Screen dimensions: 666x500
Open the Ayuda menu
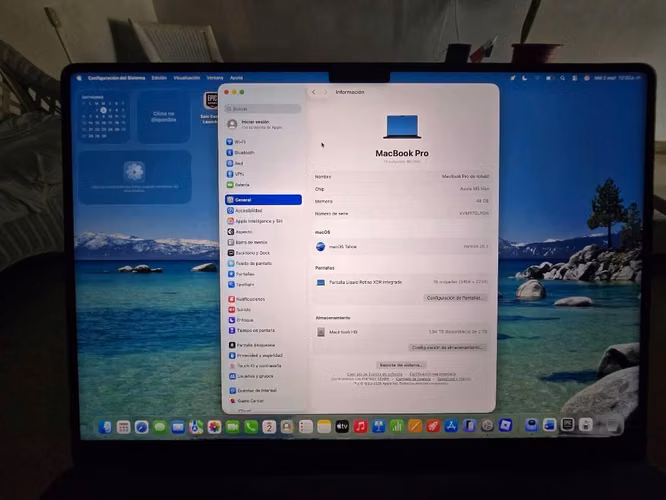click(237, 78)
